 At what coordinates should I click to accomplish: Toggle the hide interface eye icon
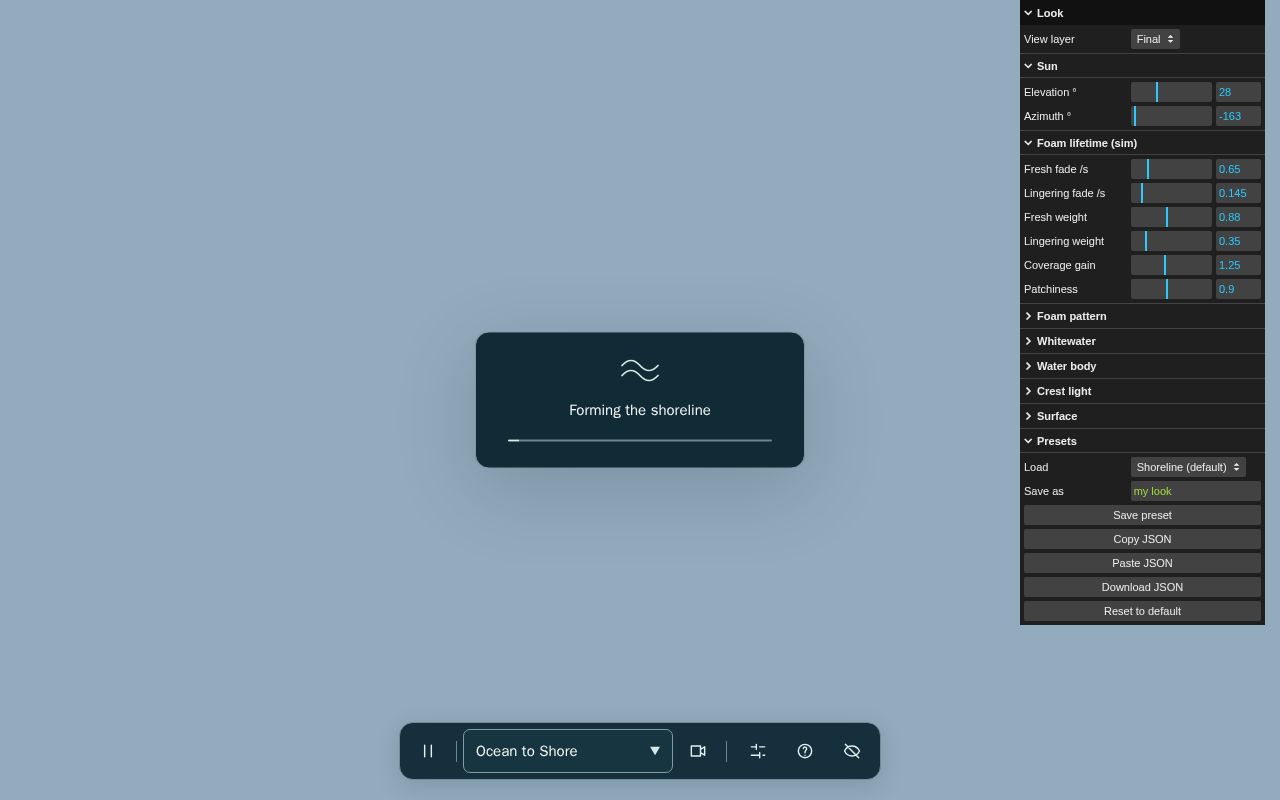coord(852,751)
